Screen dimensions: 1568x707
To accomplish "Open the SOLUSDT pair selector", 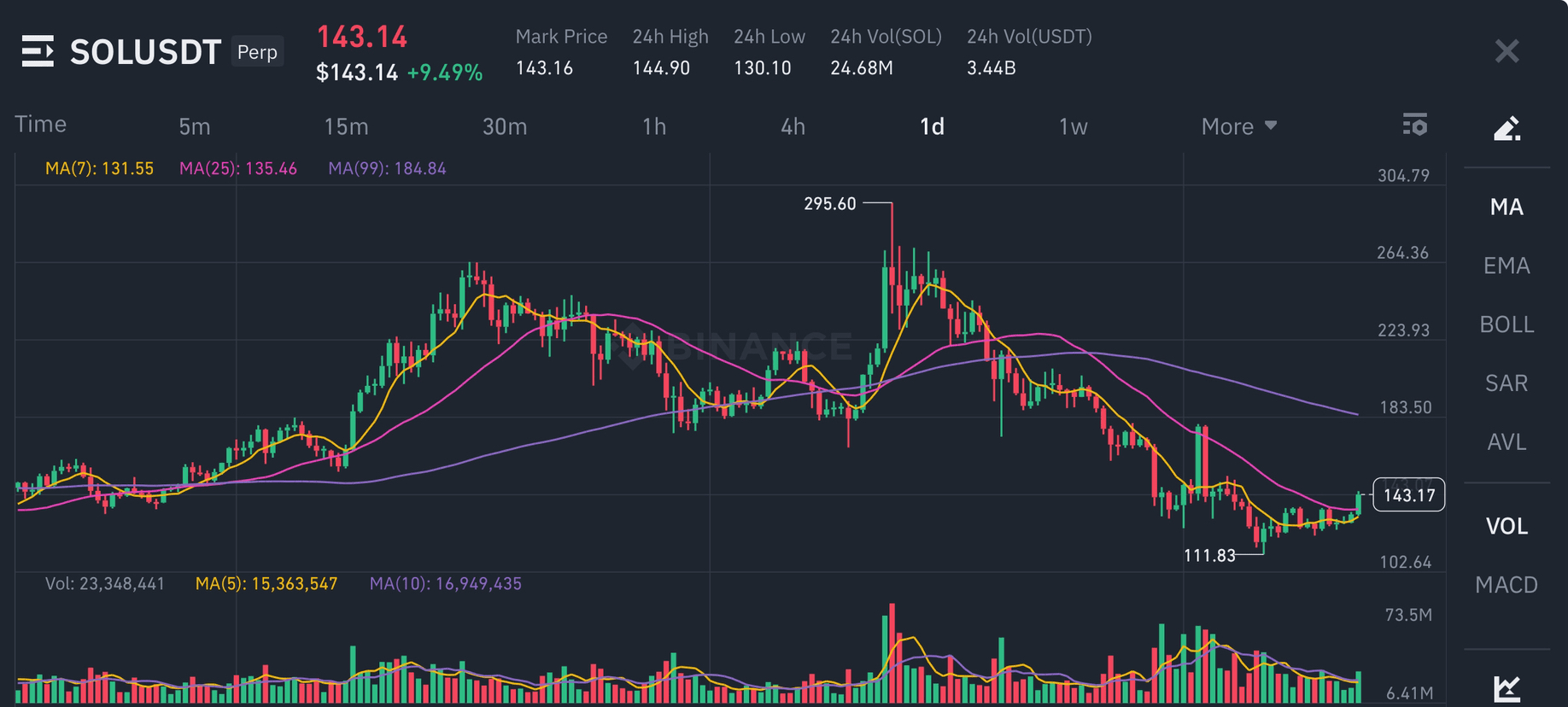I will (x=145, y=52).
